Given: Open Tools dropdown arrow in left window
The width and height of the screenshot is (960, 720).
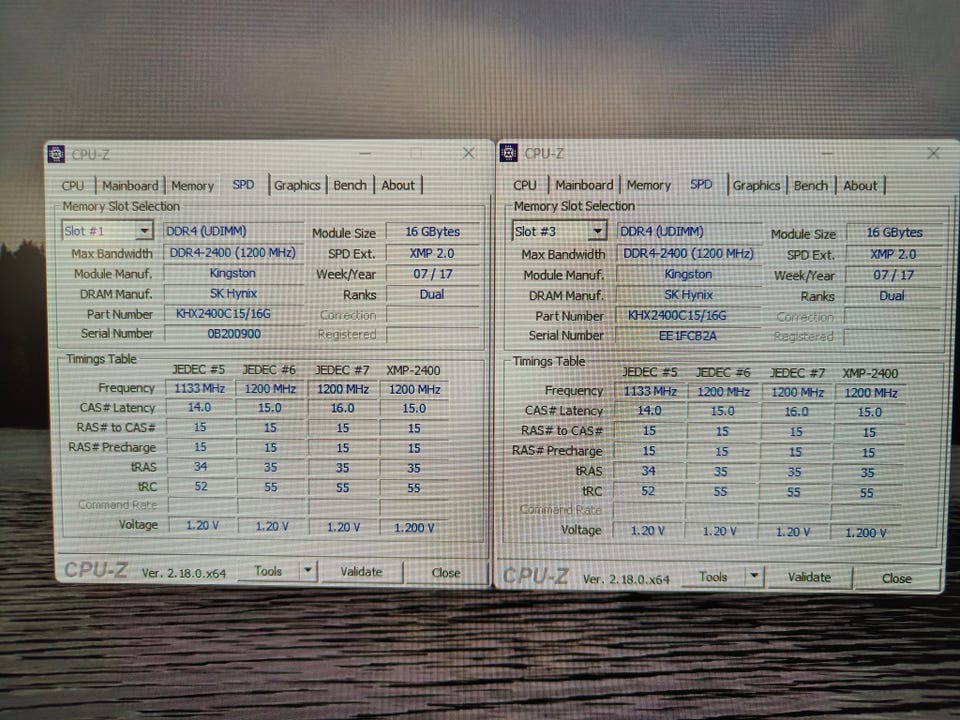Looking at the screenshot, I should click(x=308, y=571).
